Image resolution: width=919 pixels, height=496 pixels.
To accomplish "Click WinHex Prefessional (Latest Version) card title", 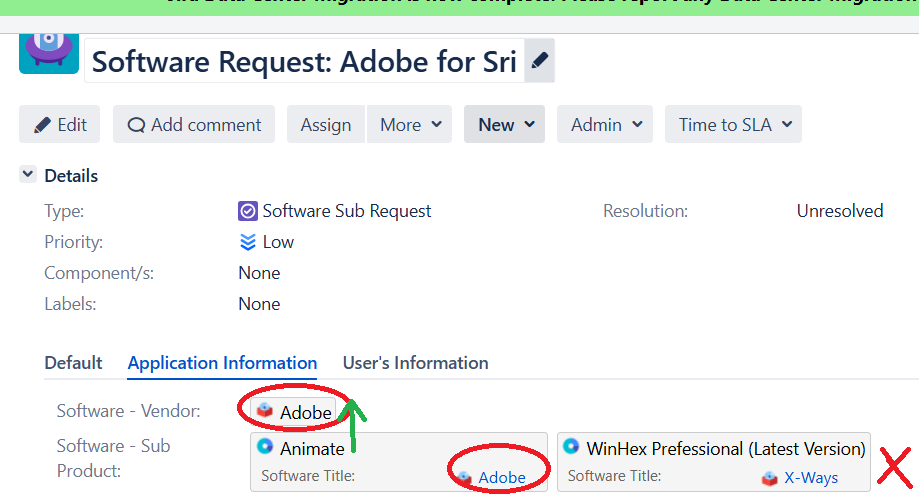I will coord(726,449).
